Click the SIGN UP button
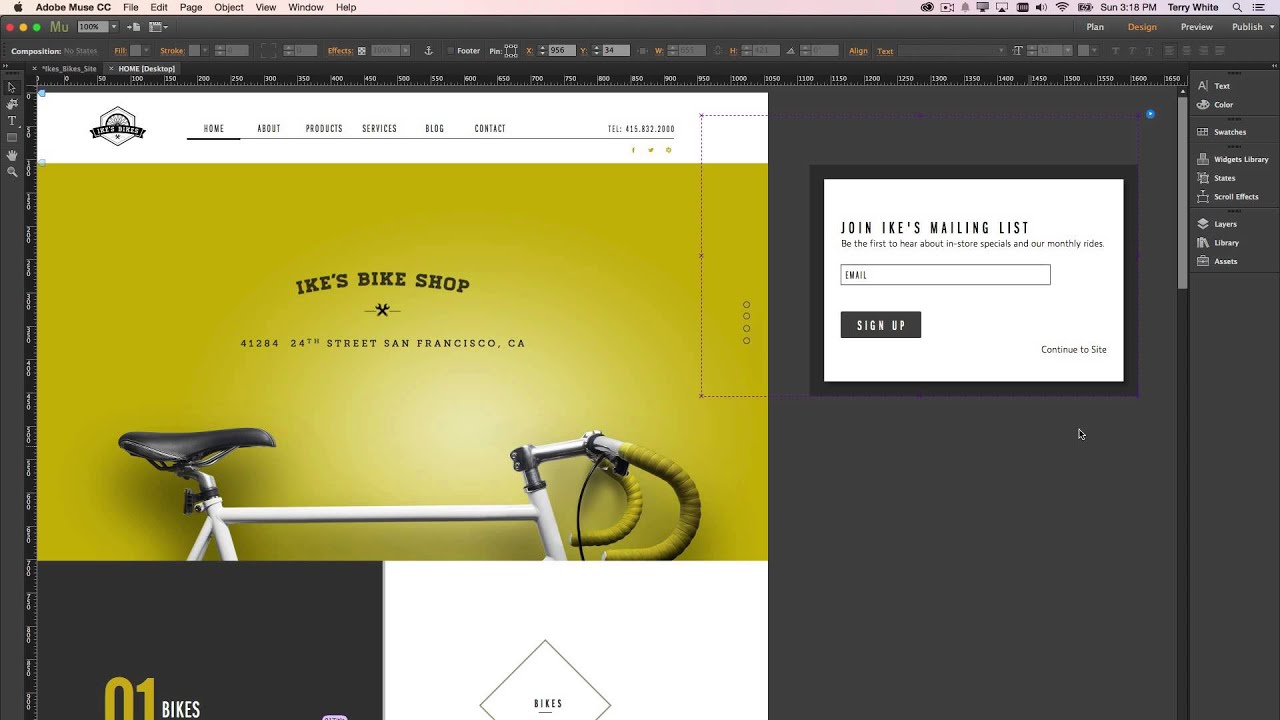This screenshot has width=1280, height=720. point(881,325)
